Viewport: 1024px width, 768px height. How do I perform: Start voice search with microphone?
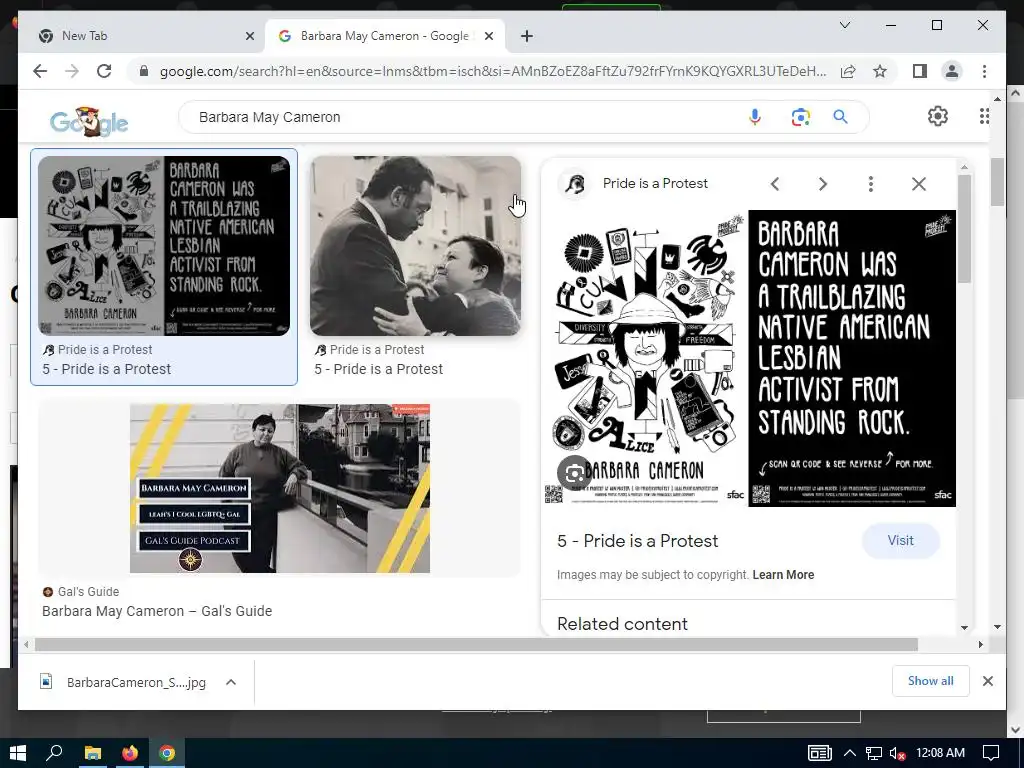click(755, 117)
